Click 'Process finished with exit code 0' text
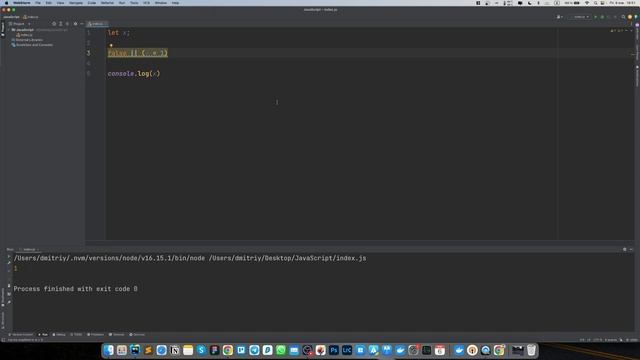640x360 pixels. 76,289
